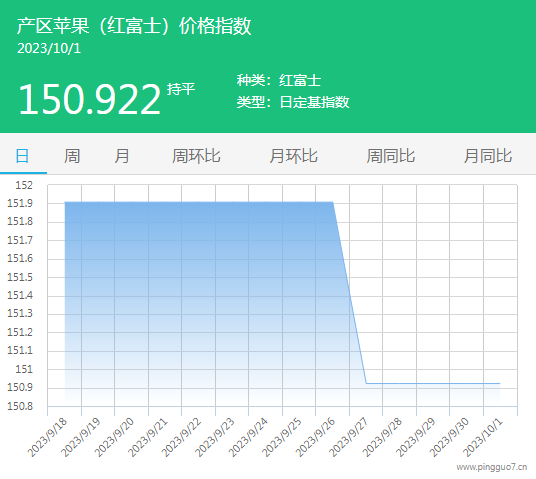Screen dimensions: 536x479
Task: Click the chart title 产区苹果价格指数
Action: (134, 25)
